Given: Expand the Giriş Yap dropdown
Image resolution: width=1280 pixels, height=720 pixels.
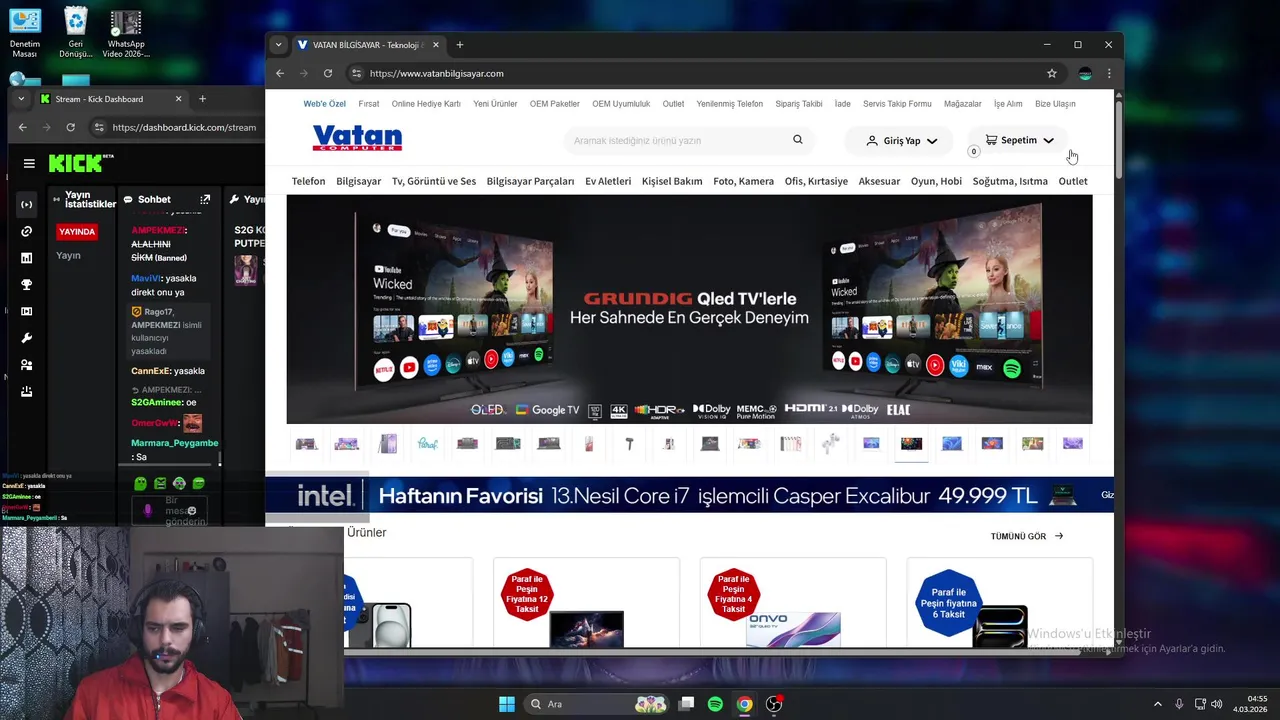Looking at the screenshot, I should pyautogui.click(x=901, y=141).
